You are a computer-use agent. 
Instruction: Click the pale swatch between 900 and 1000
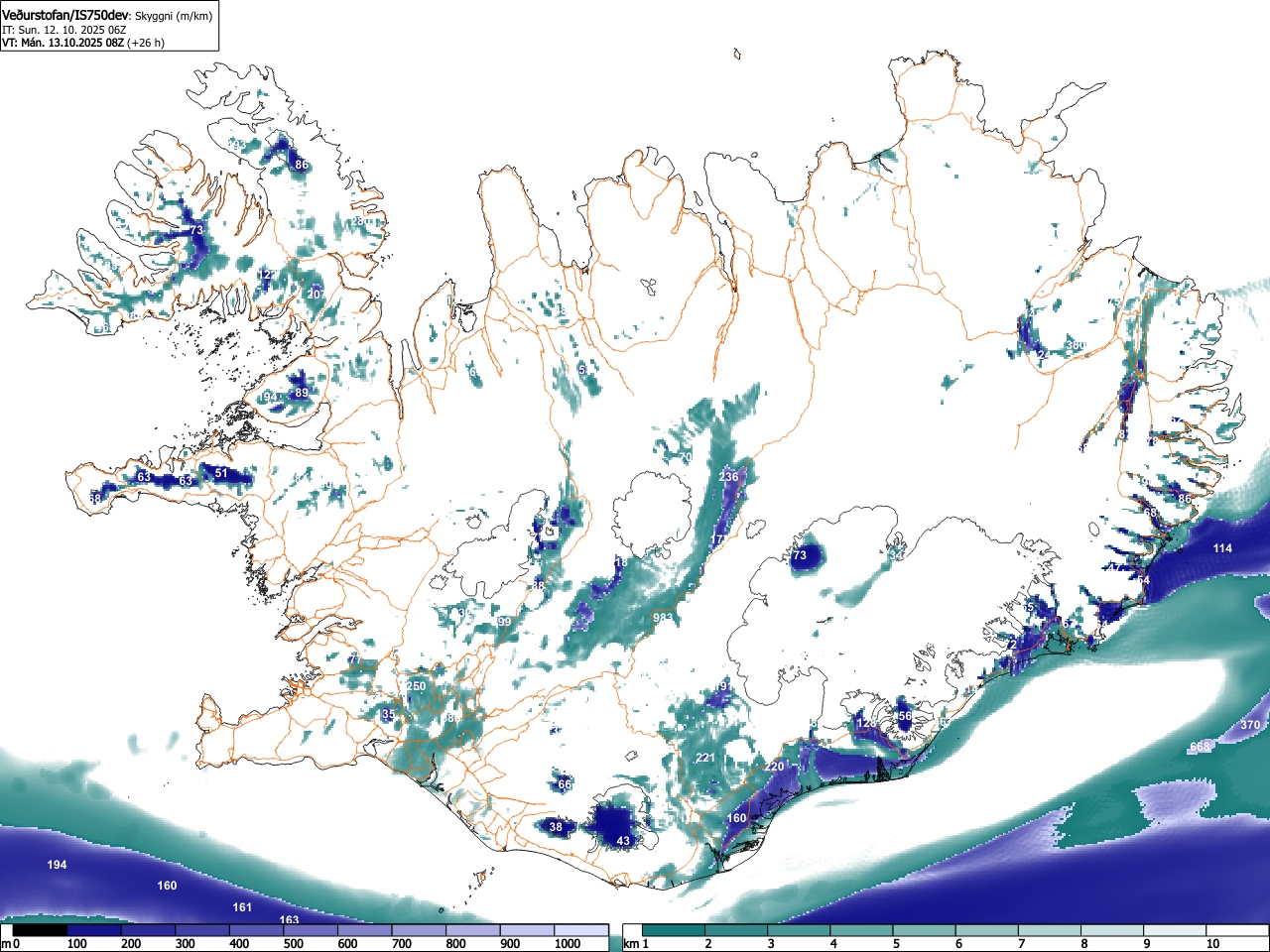point(527,930)
